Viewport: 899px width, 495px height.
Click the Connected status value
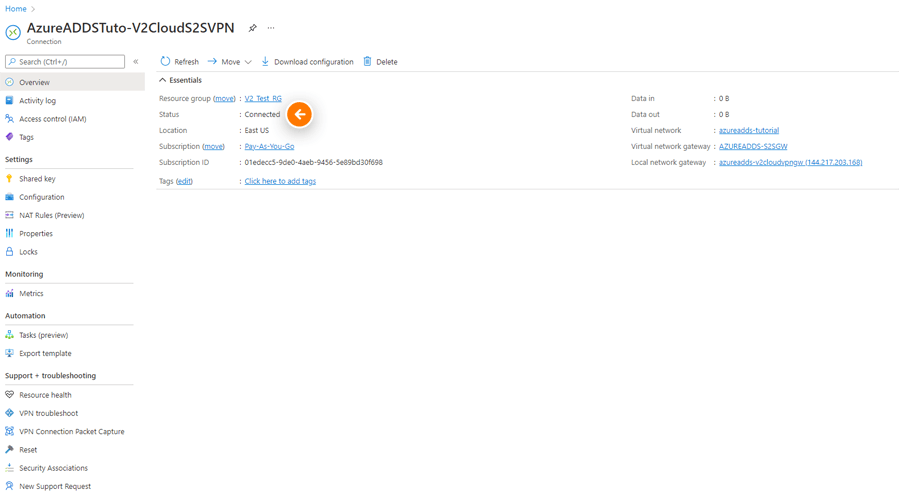(263, 114)
